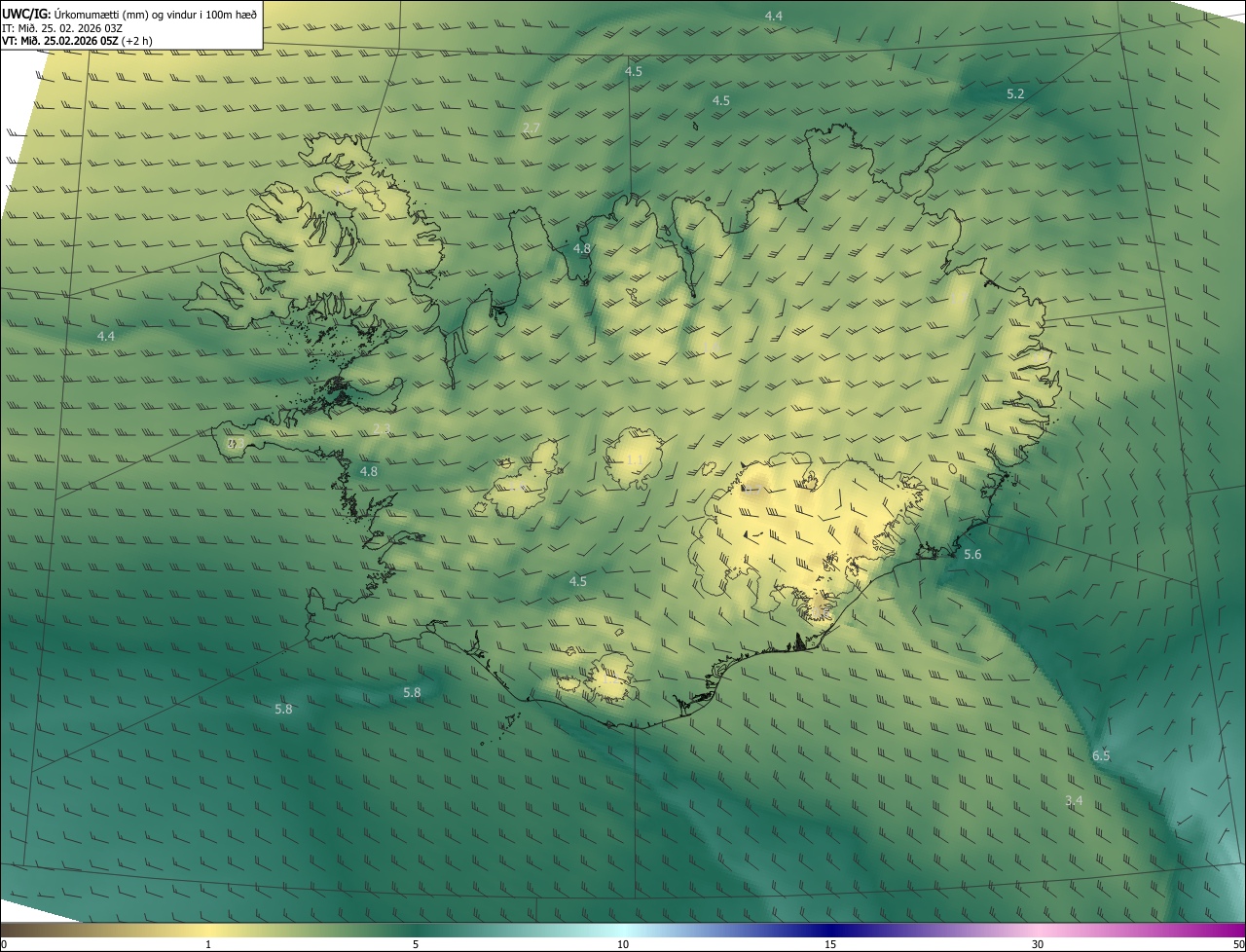
Task: Click the 5 tick on the color scale
Action: click(x=416, y=944)
